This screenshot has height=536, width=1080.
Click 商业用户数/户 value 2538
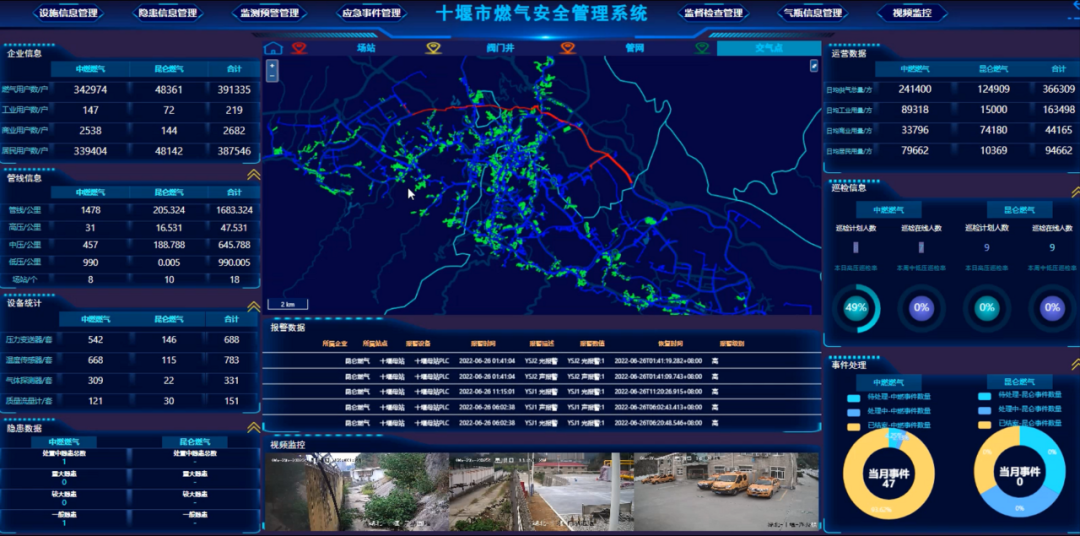coord(90,130)
